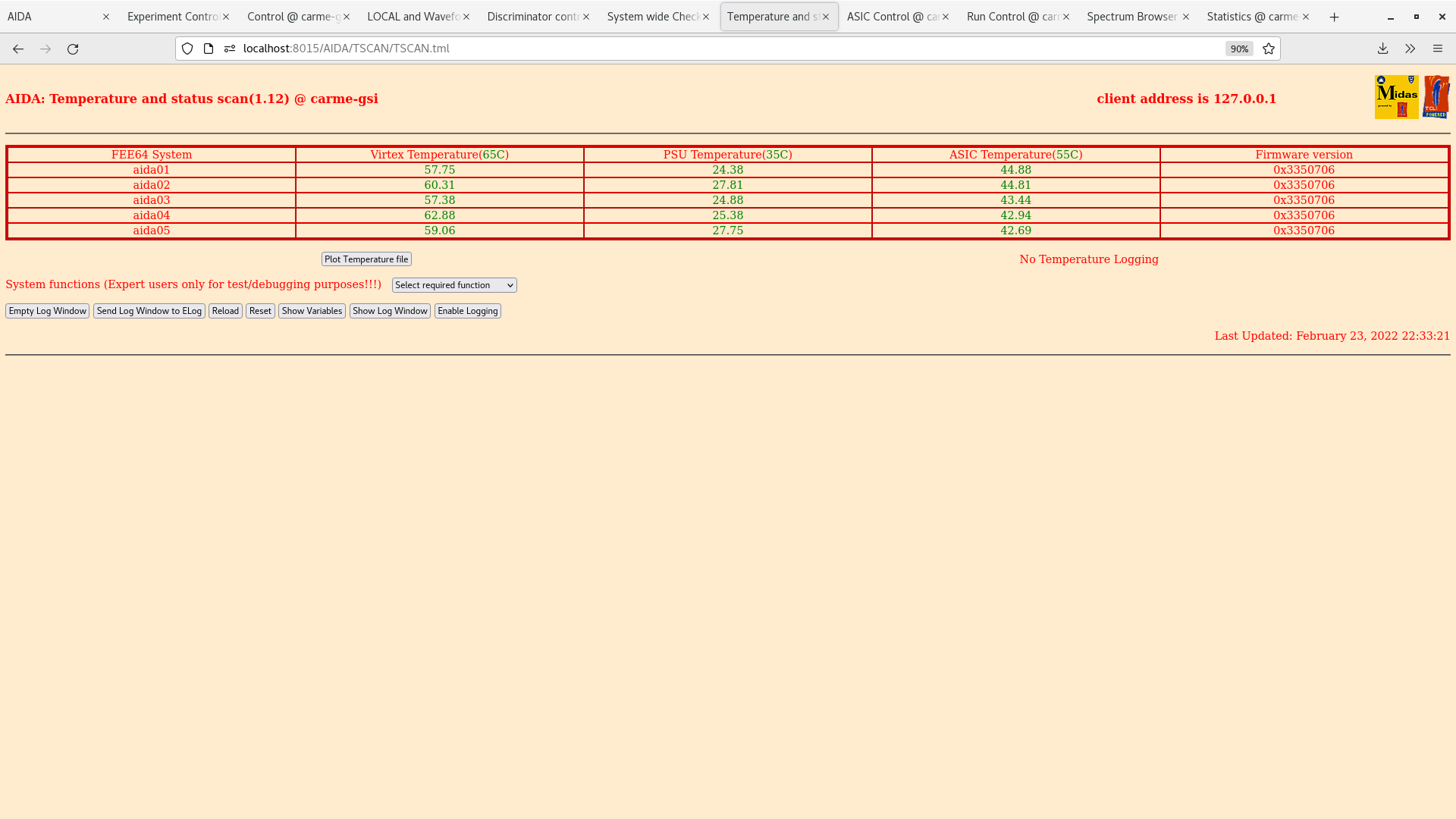Click the page info document icon
The image size is (1456, 819).
point(209,49)
